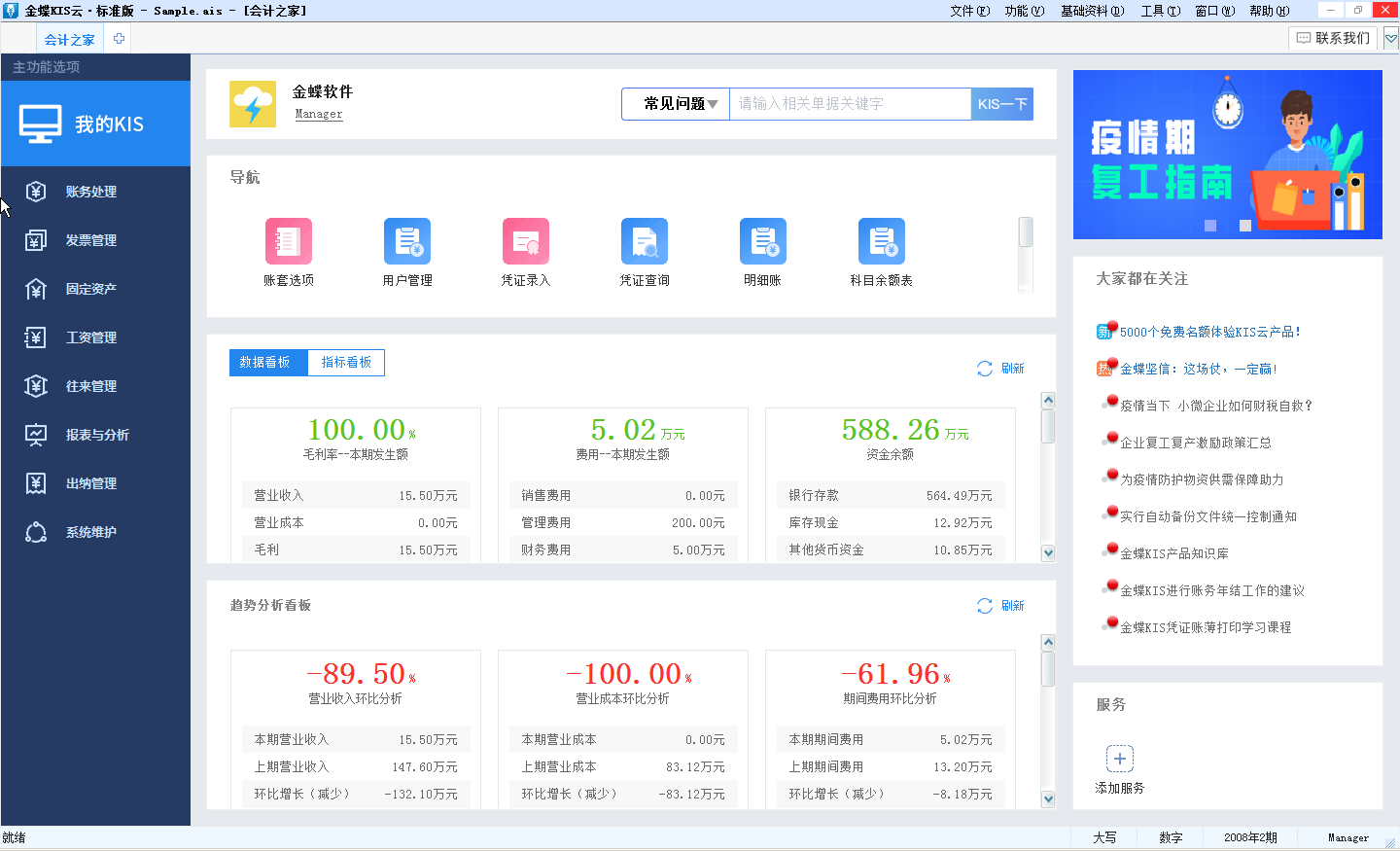Switch to 指标看板 tab
Screen dimensions: 1400x851
[x=346, y=363]
